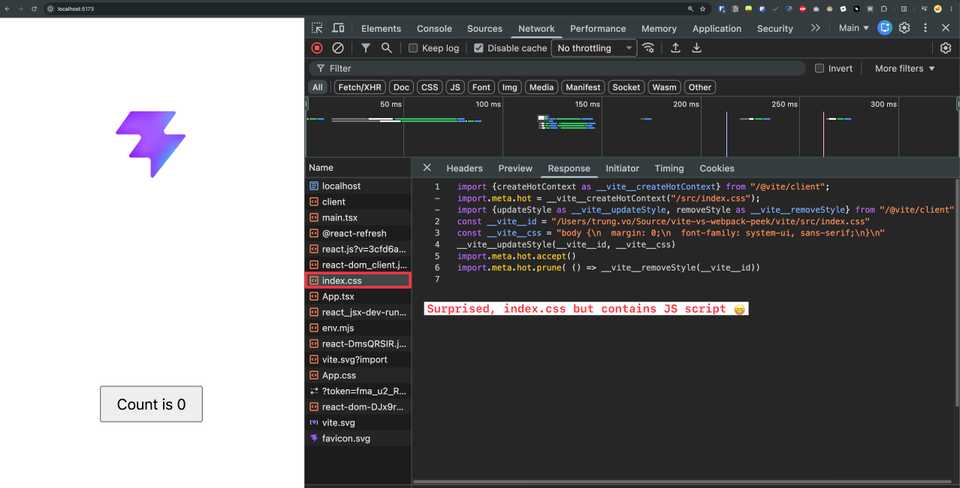Open Initiator tab of request

[x=622, y=168]
